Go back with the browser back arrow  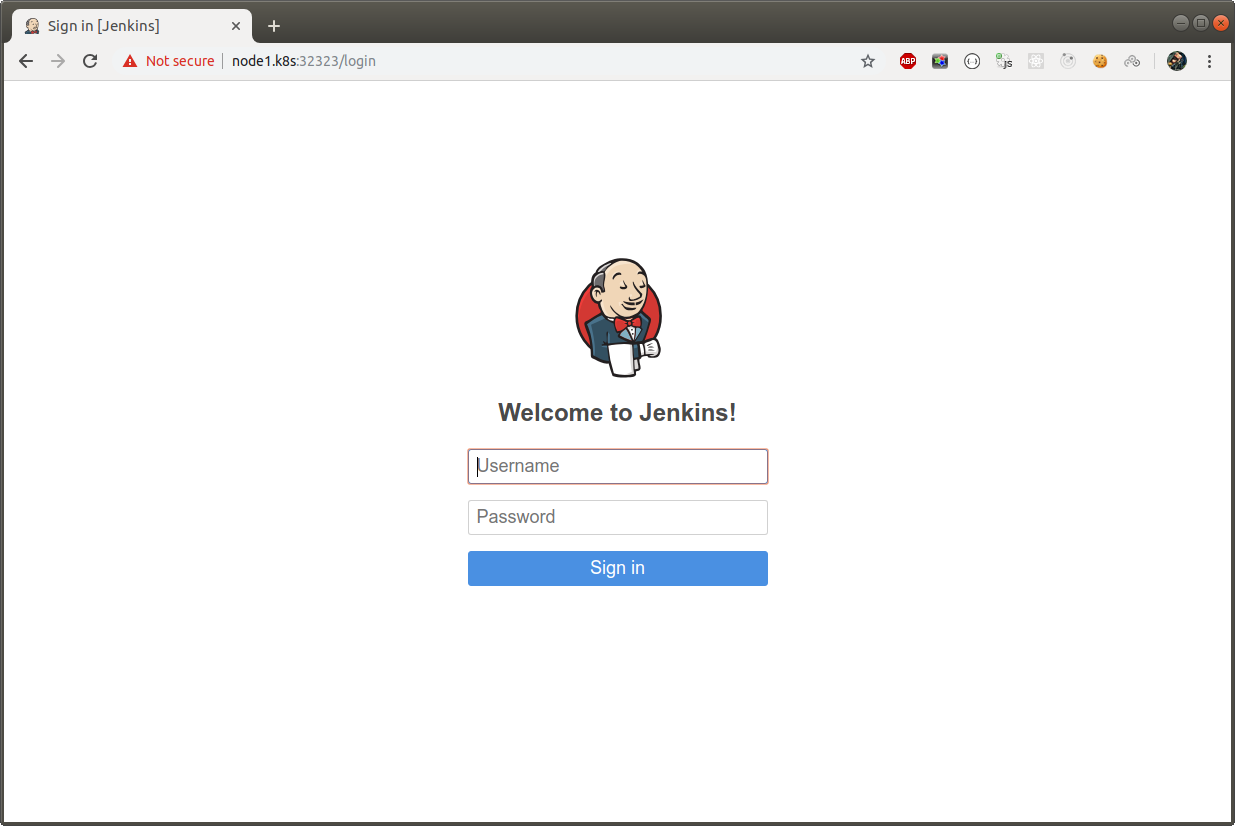[x=26, y=61]
